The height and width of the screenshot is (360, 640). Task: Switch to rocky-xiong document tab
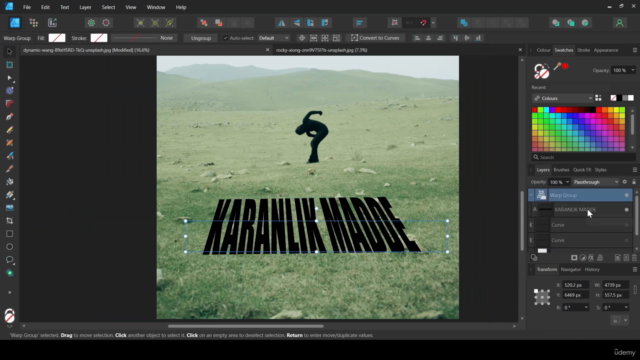(322, 50)
